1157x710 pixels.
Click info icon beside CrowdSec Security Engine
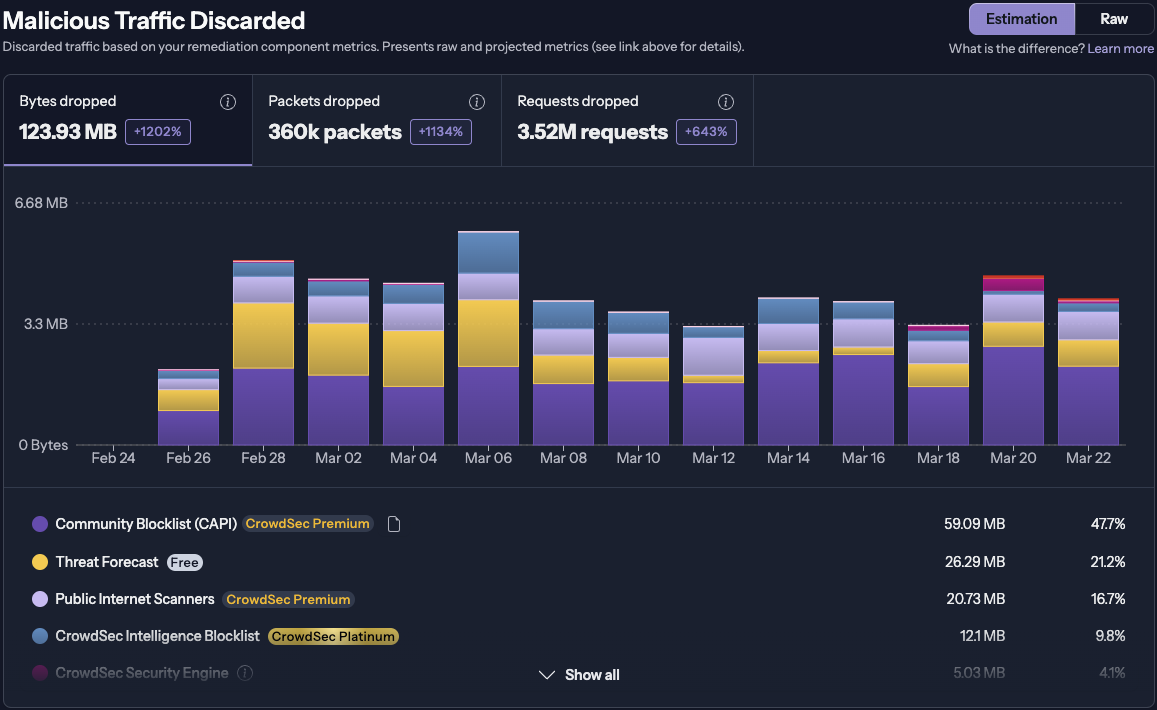[x=245, y=673]
